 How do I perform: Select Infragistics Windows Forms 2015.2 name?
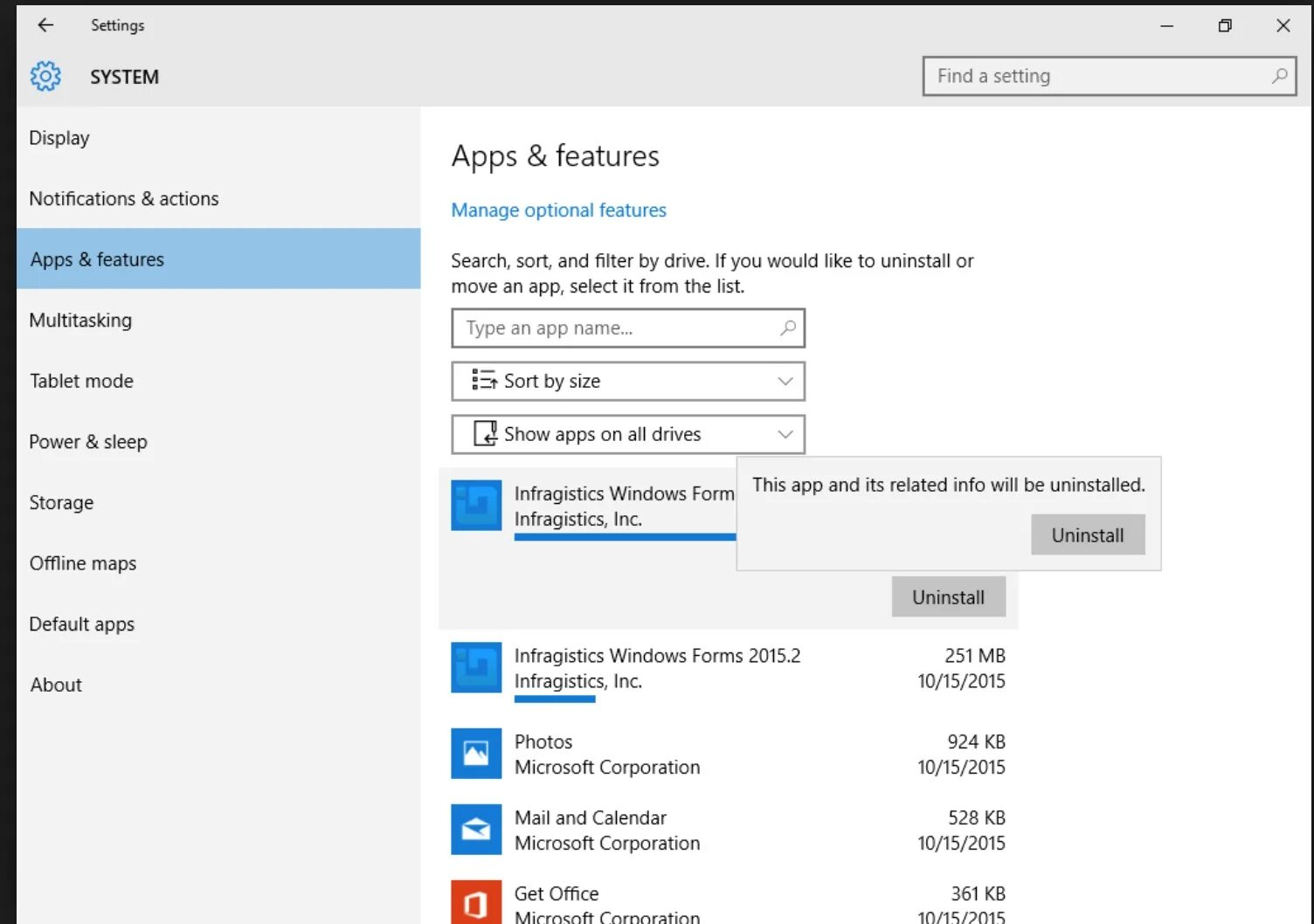(657, 655)
